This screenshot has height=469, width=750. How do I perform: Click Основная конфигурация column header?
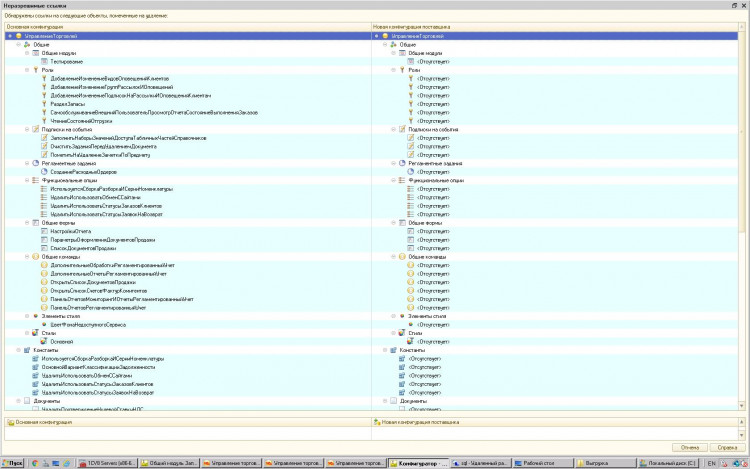pos(188,27)
